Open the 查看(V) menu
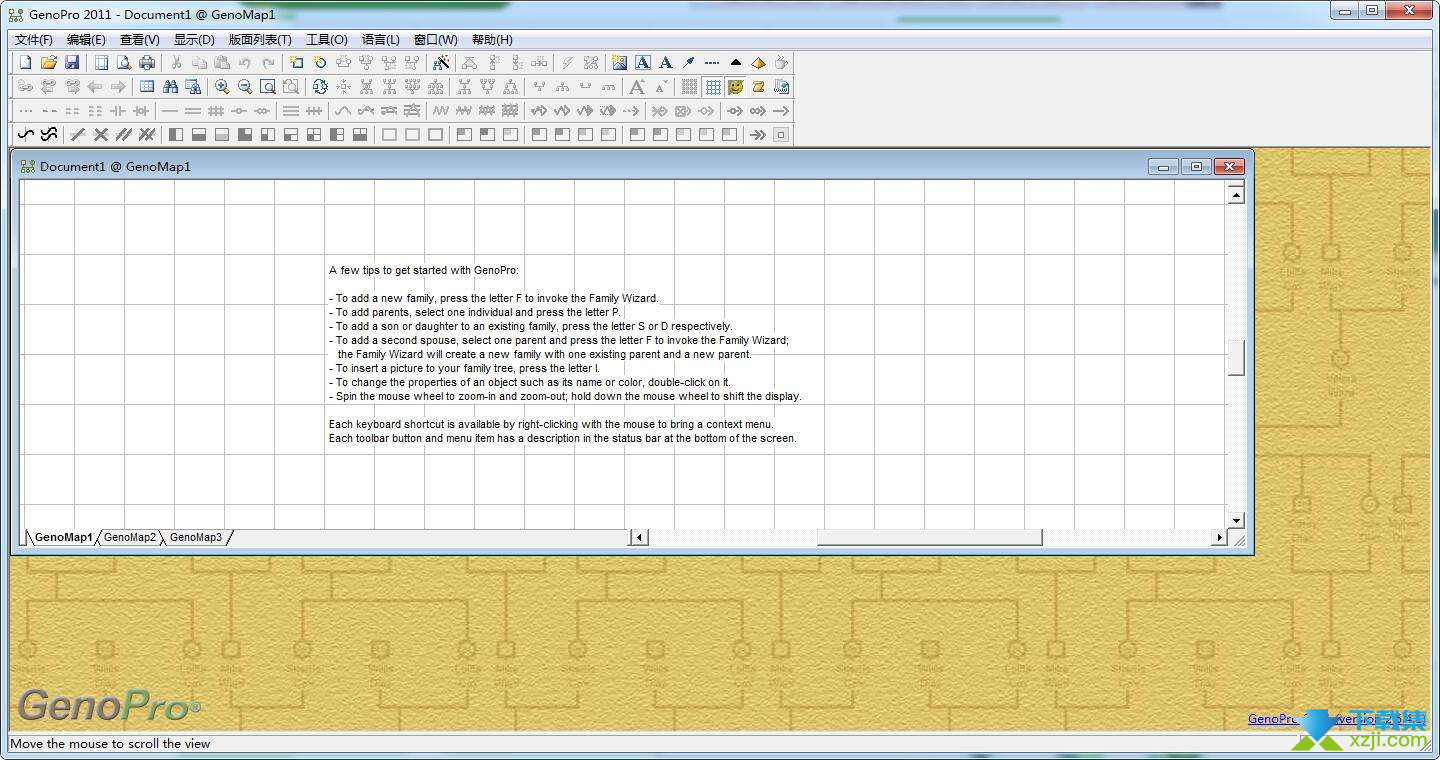Image resolution: width=1440 pixels, height=760 pixels. tap(139, 40)
